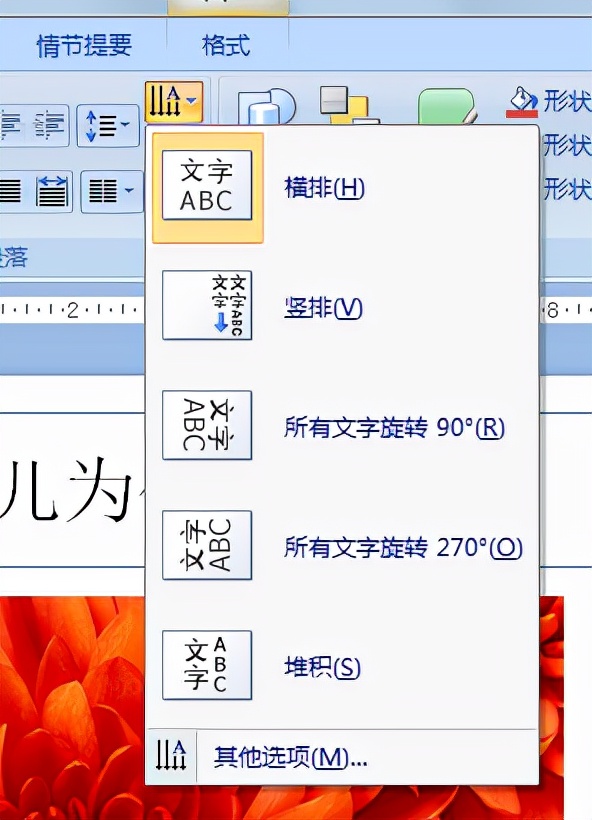This screenshot has height=820, width=592.
Task: Click the rotate 90° thumbnail
Action: (x=207, y=425)
